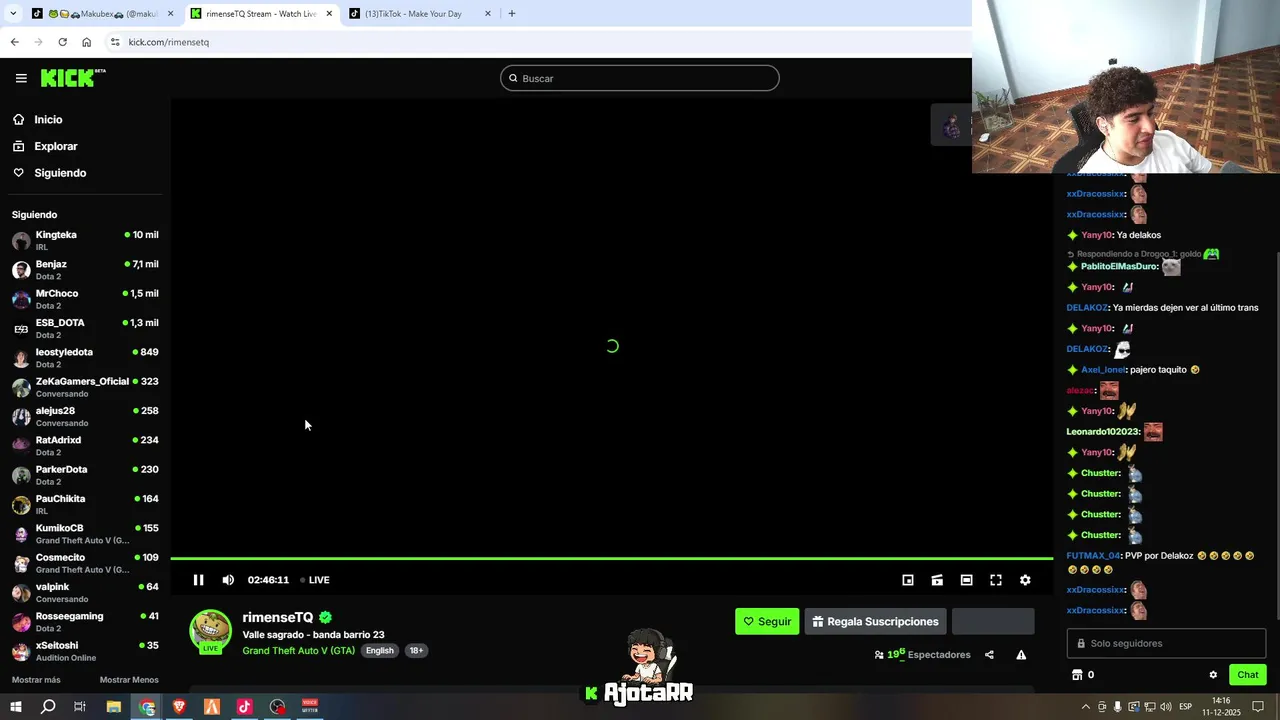This screenshot has width=1280, height=720.
Task: Open PauChikita channel
Action: [x=85, y=504]
